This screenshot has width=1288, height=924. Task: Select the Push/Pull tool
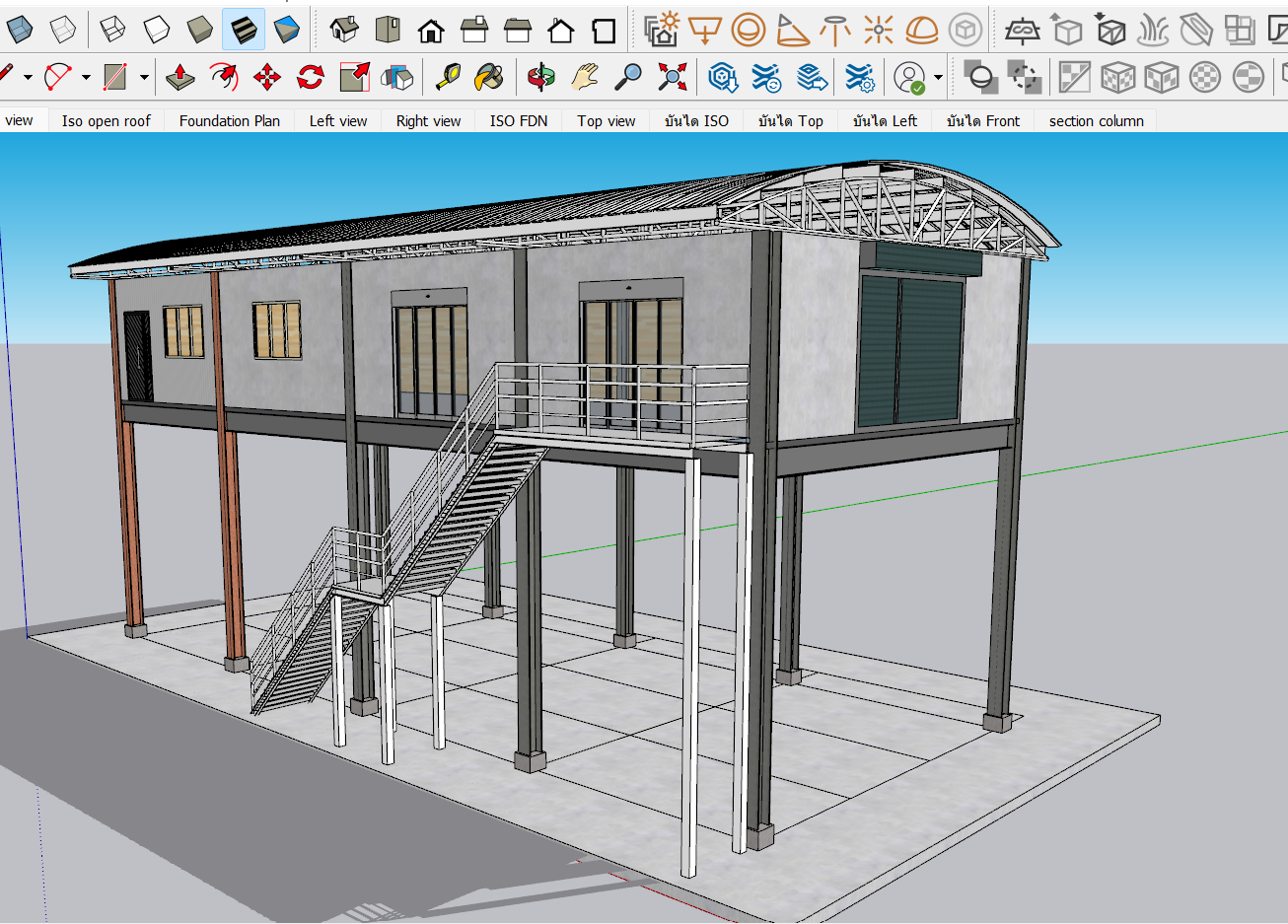pyautogui.click(x=179, y=77)
